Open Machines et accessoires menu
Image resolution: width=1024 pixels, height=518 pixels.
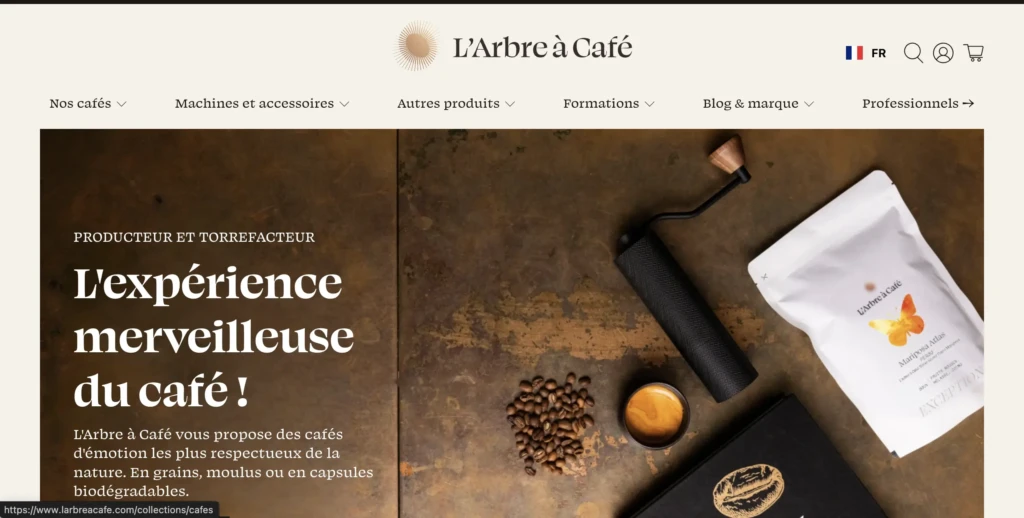[x=254, y=103]
